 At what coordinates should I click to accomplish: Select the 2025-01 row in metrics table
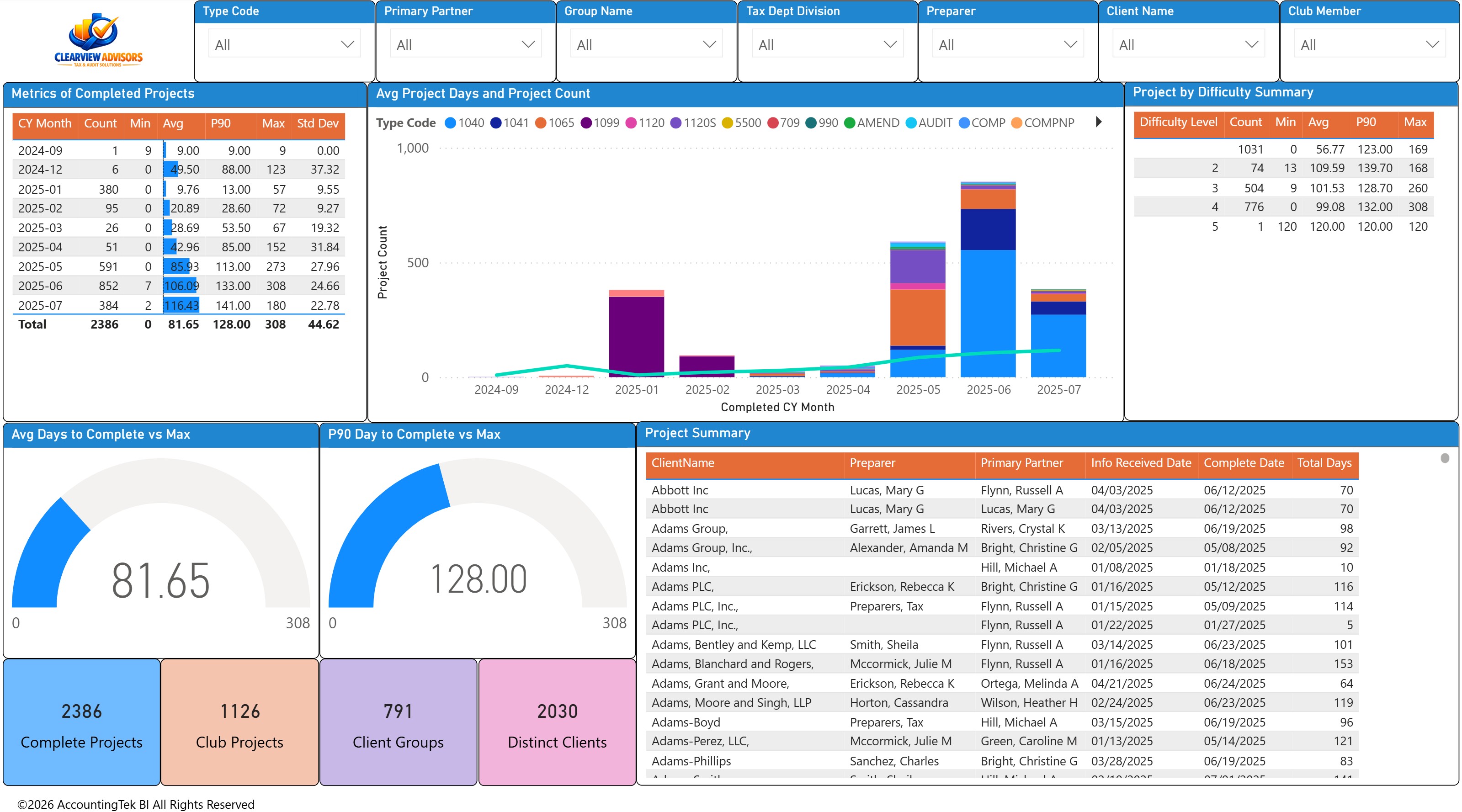tap(179, 190)
